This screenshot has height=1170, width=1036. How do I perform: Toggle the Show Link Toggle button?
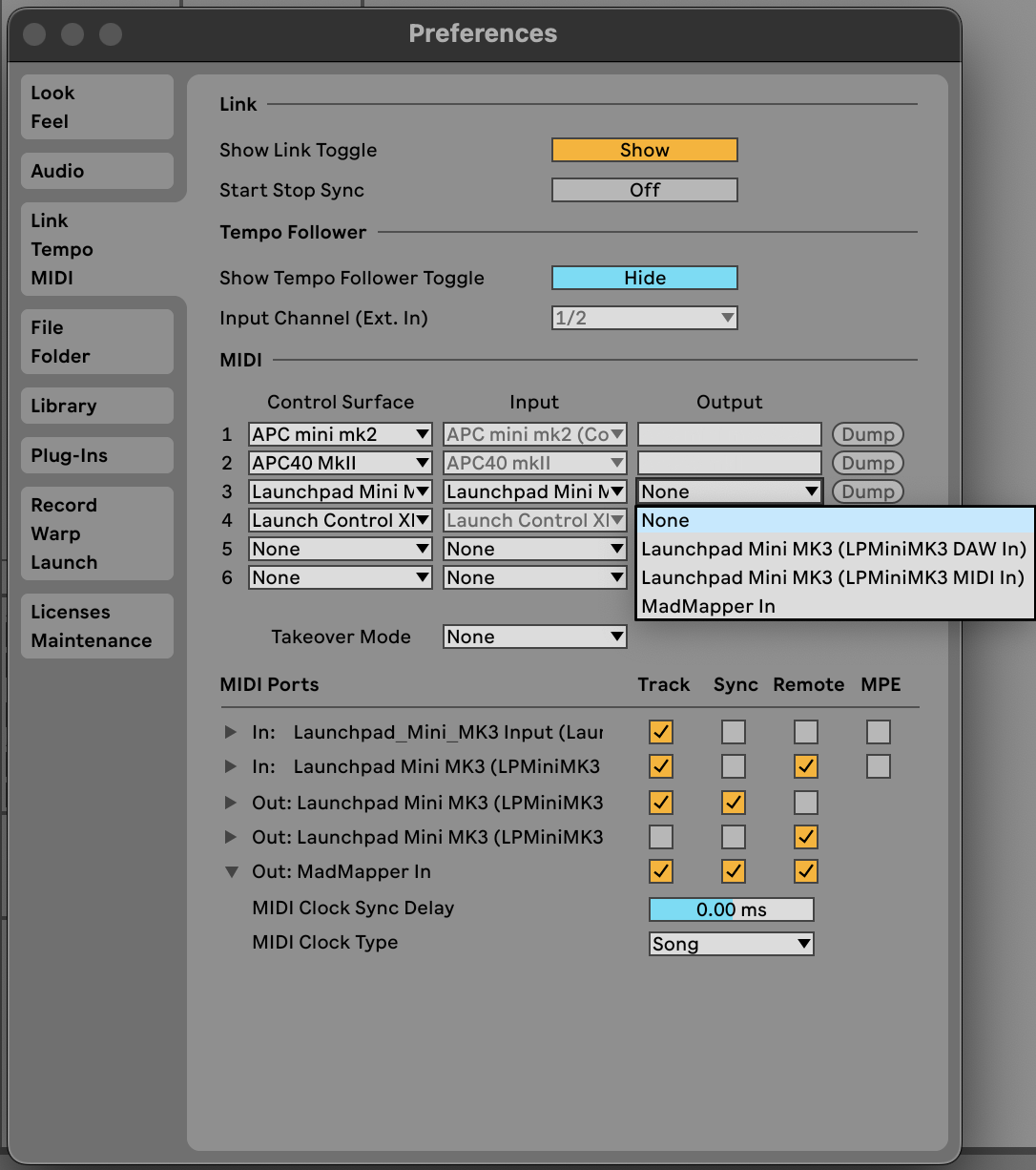click(644, 150)
